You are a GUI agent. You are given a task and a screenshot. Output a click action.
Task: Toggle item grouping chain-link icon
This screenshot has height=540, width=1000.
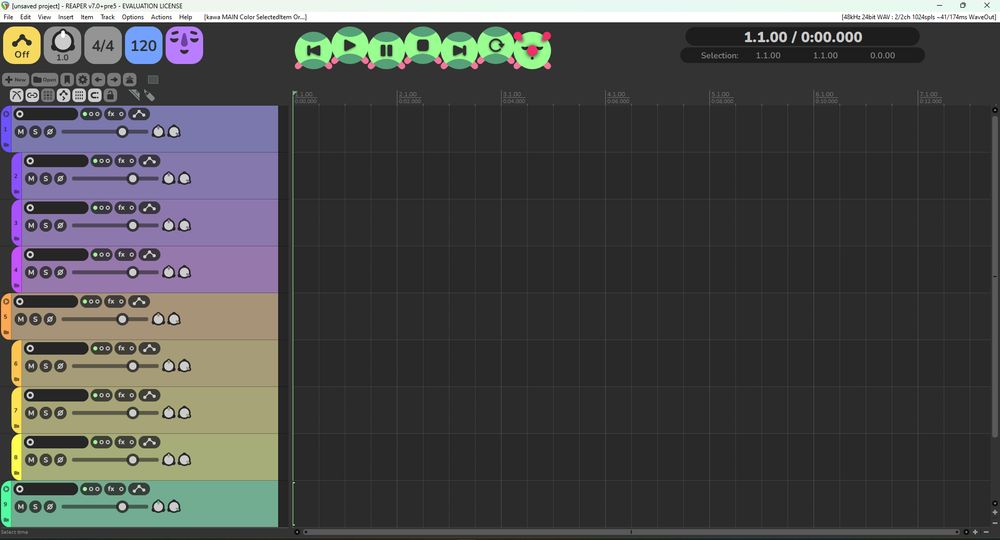32,96
